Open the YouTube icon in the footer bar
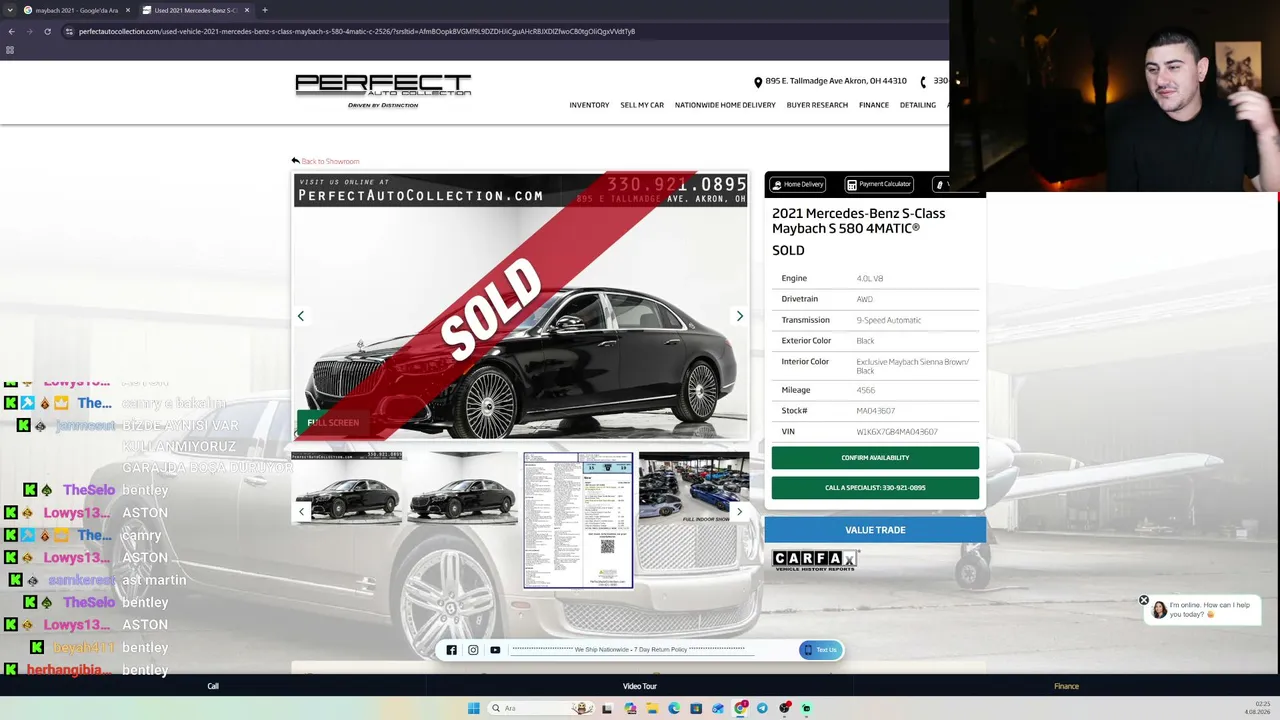This screenshot has height=720, width=1280. pos(495,650)
